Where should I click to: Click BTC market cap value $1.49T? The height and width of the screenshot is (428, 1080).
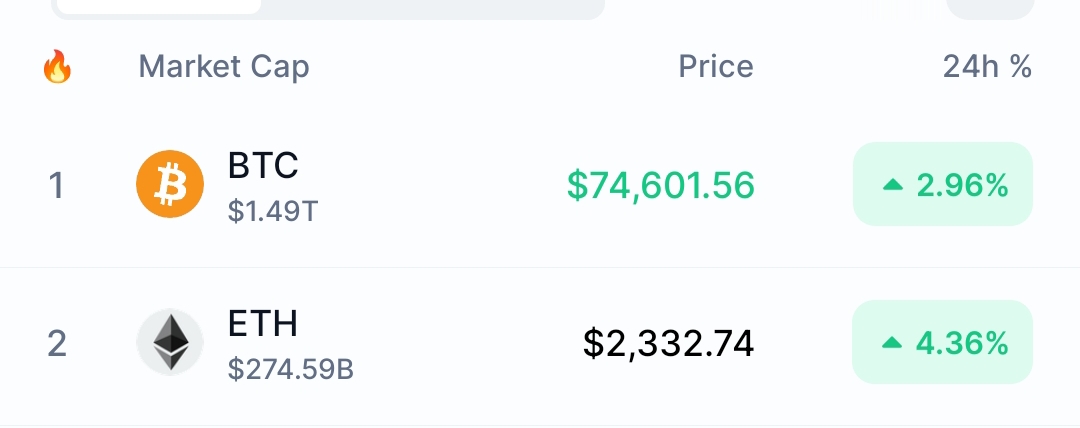(x=273, y=211)
